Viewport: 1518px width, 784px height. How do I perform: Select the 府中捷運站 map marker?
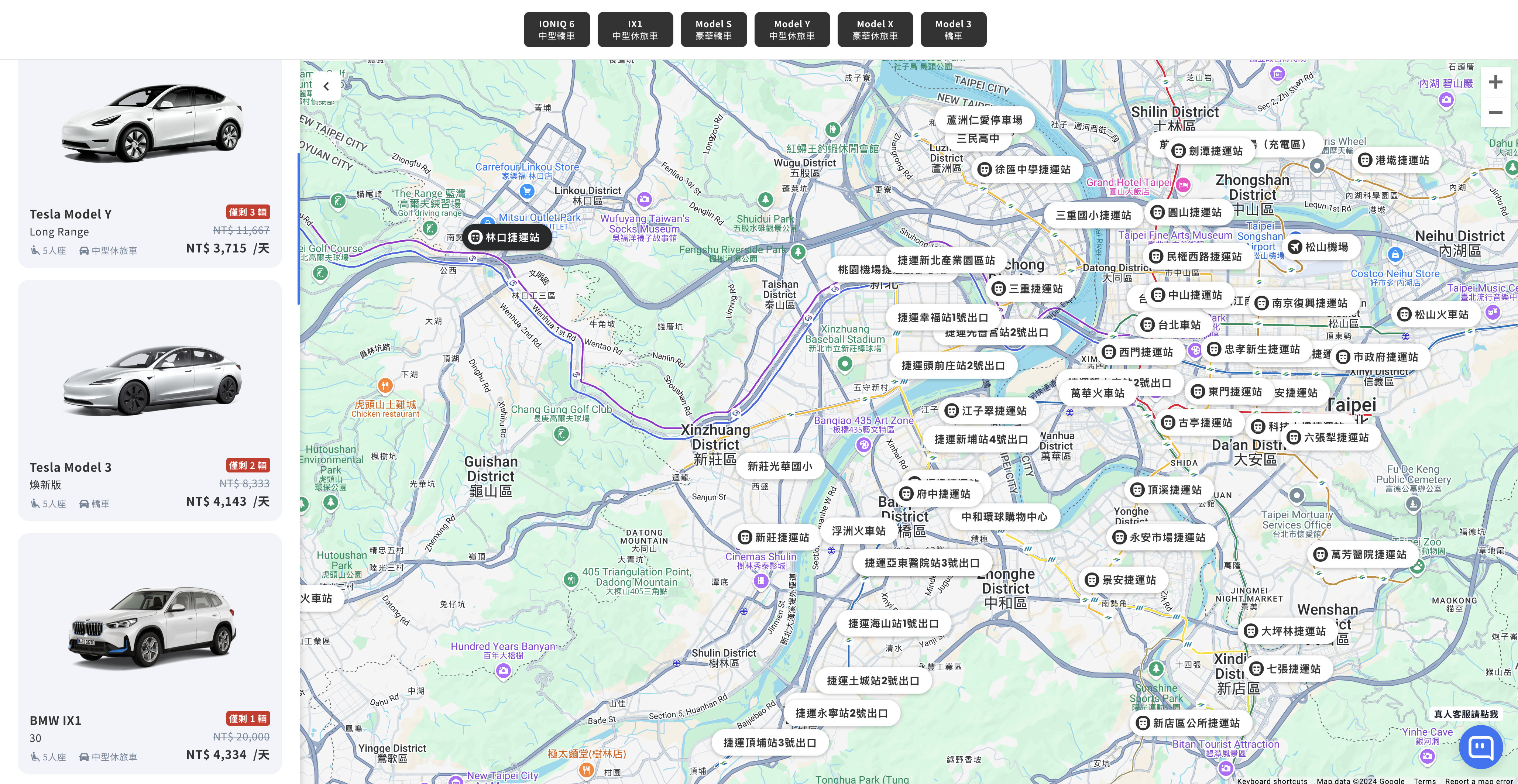(x=938, y=494)
